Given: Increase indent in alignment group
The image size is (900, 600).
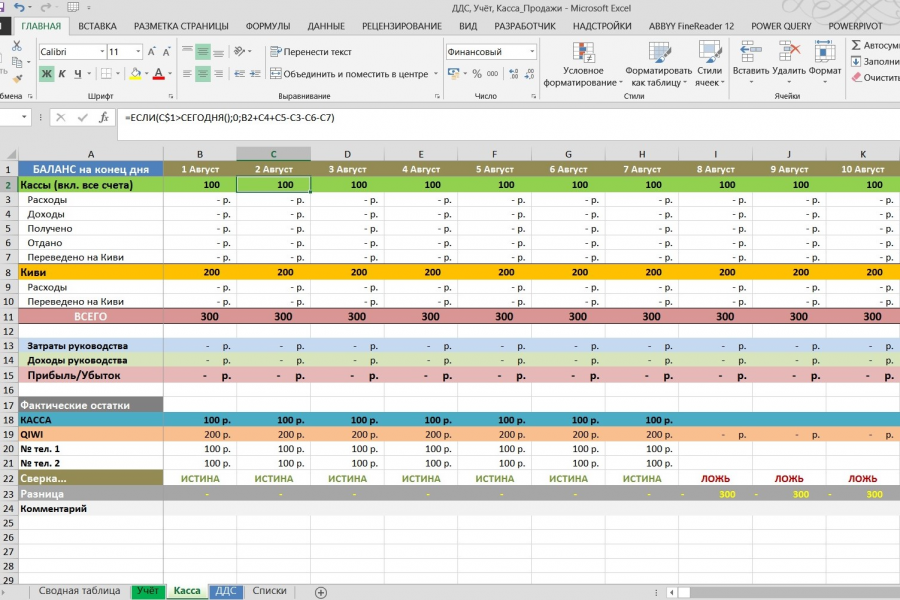Looking at the screenshot, I should click(x=255, y=73).
